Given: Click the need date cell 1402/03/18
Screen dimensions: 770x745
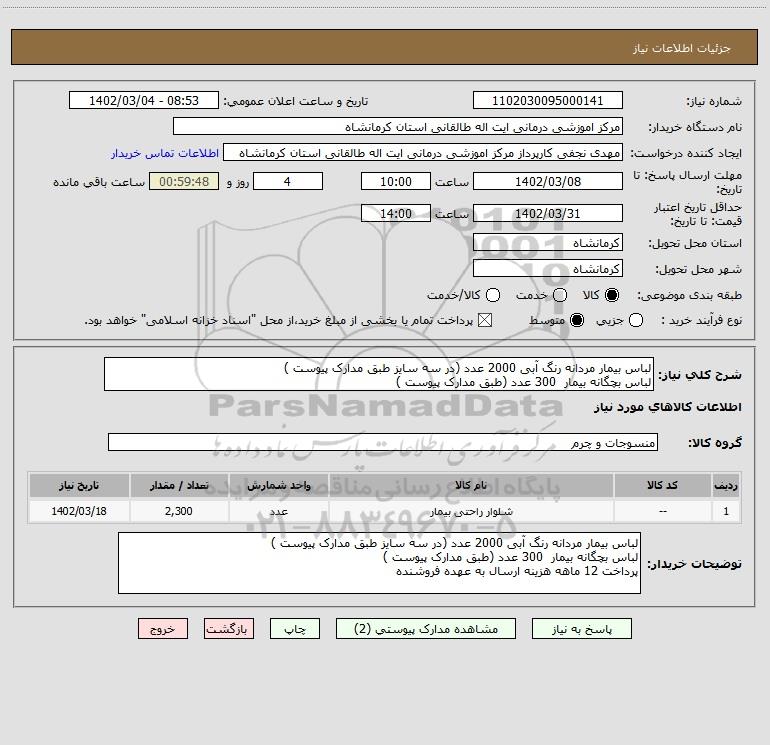Looking at the screenshot, I should (x=79, y=511).
